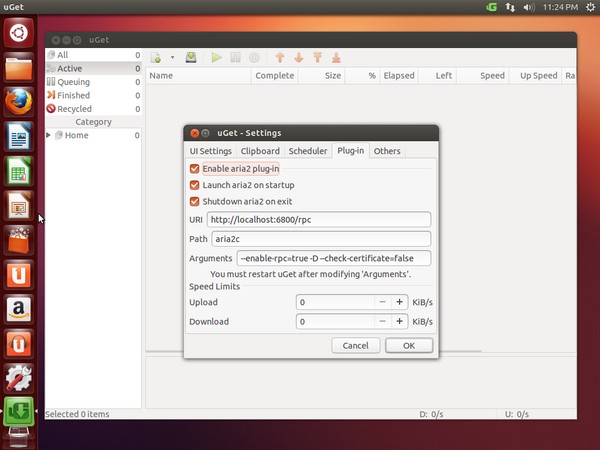
Task: Disable the Enable aria2 plug-in checkbox
Action: [x=195, y=169]
